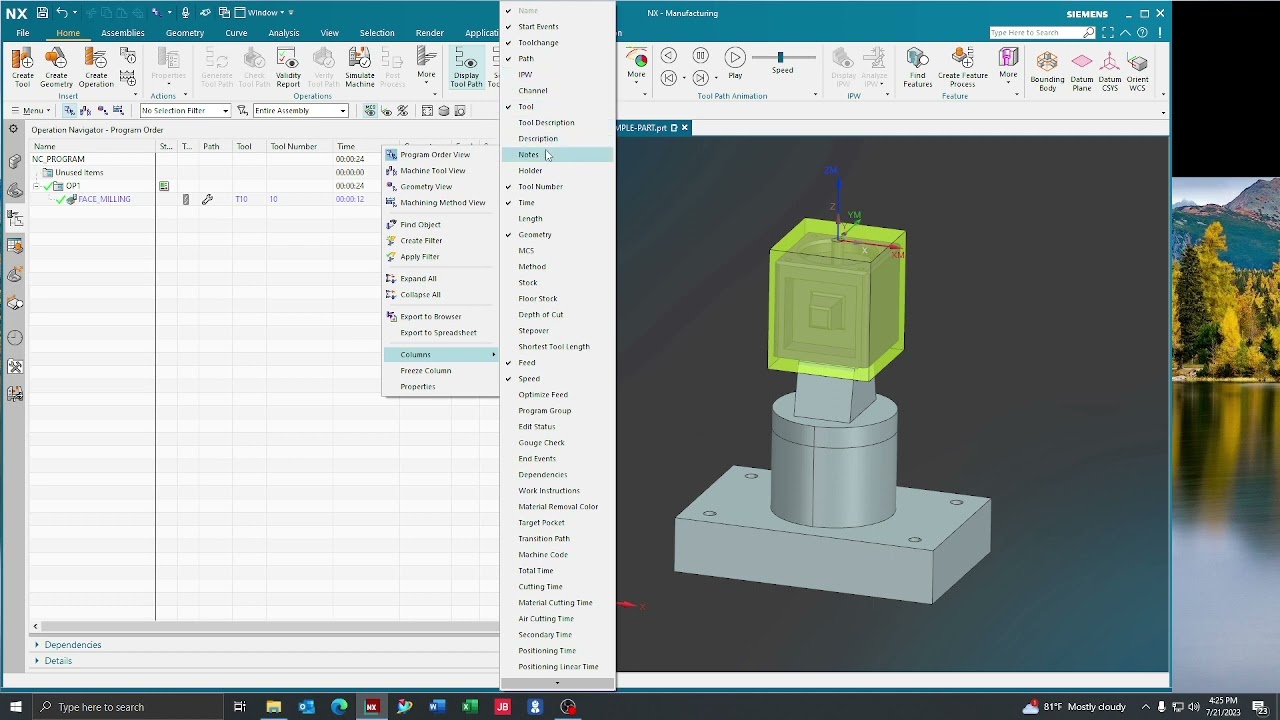This screenshot has height=720, width=1280.
Task: Click Export to Spreadsheet
Action: coord(441,333)
